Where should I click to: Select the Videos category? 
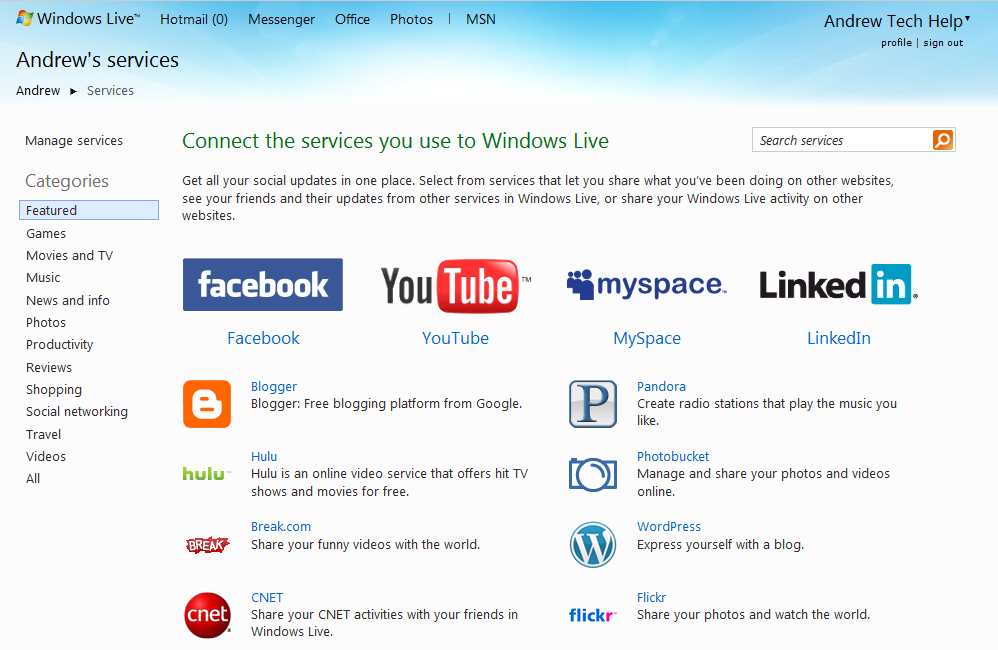pyautogui.click(x=46, y=456)
